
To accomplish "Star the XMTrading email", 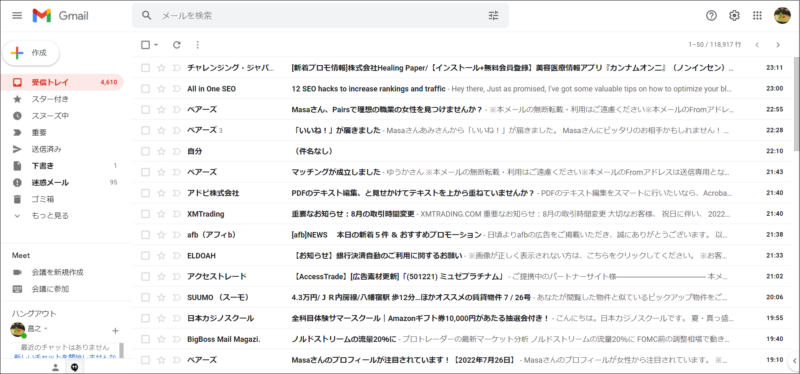I will click(x=161, y=214).
